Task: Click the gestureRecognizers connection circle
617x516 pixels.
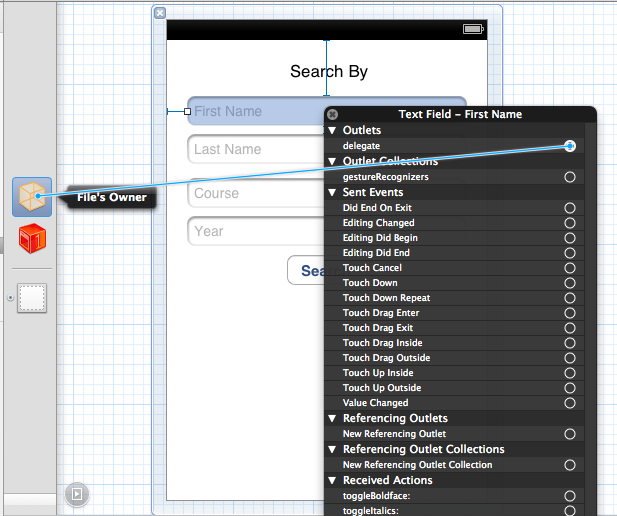Action: (x=570, y=177)
